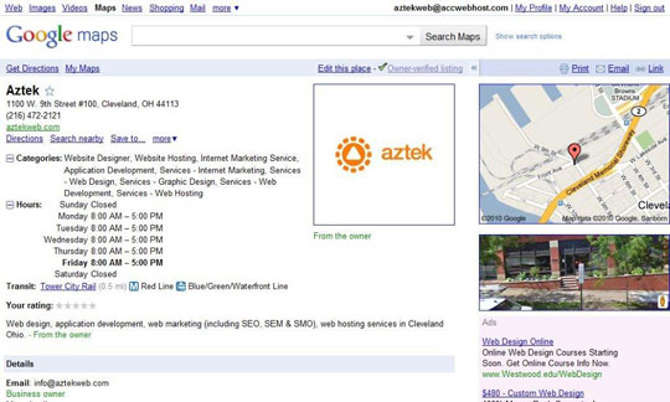Open My Profile
Viewport: 670px width, 402px height.
[x=533, y=8]
